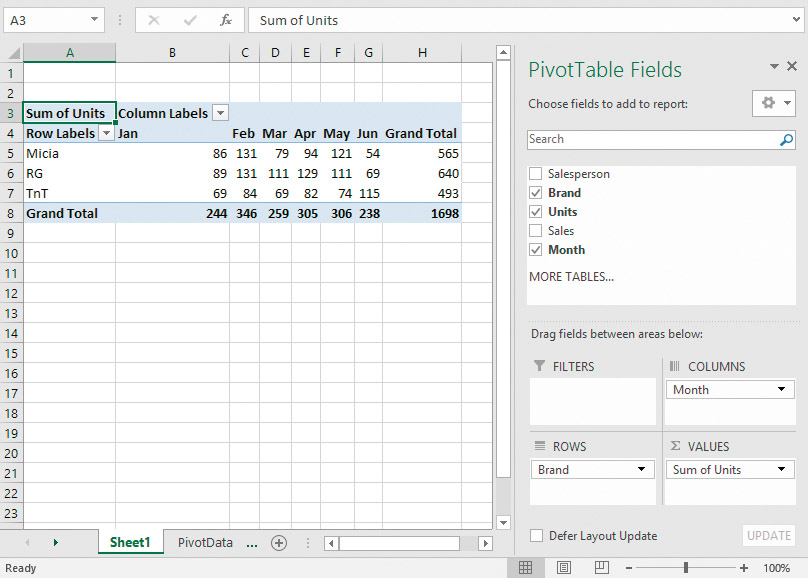808x578 pixels.
Task: Switch to Normal view in status bar
Action: pos(526,568)
